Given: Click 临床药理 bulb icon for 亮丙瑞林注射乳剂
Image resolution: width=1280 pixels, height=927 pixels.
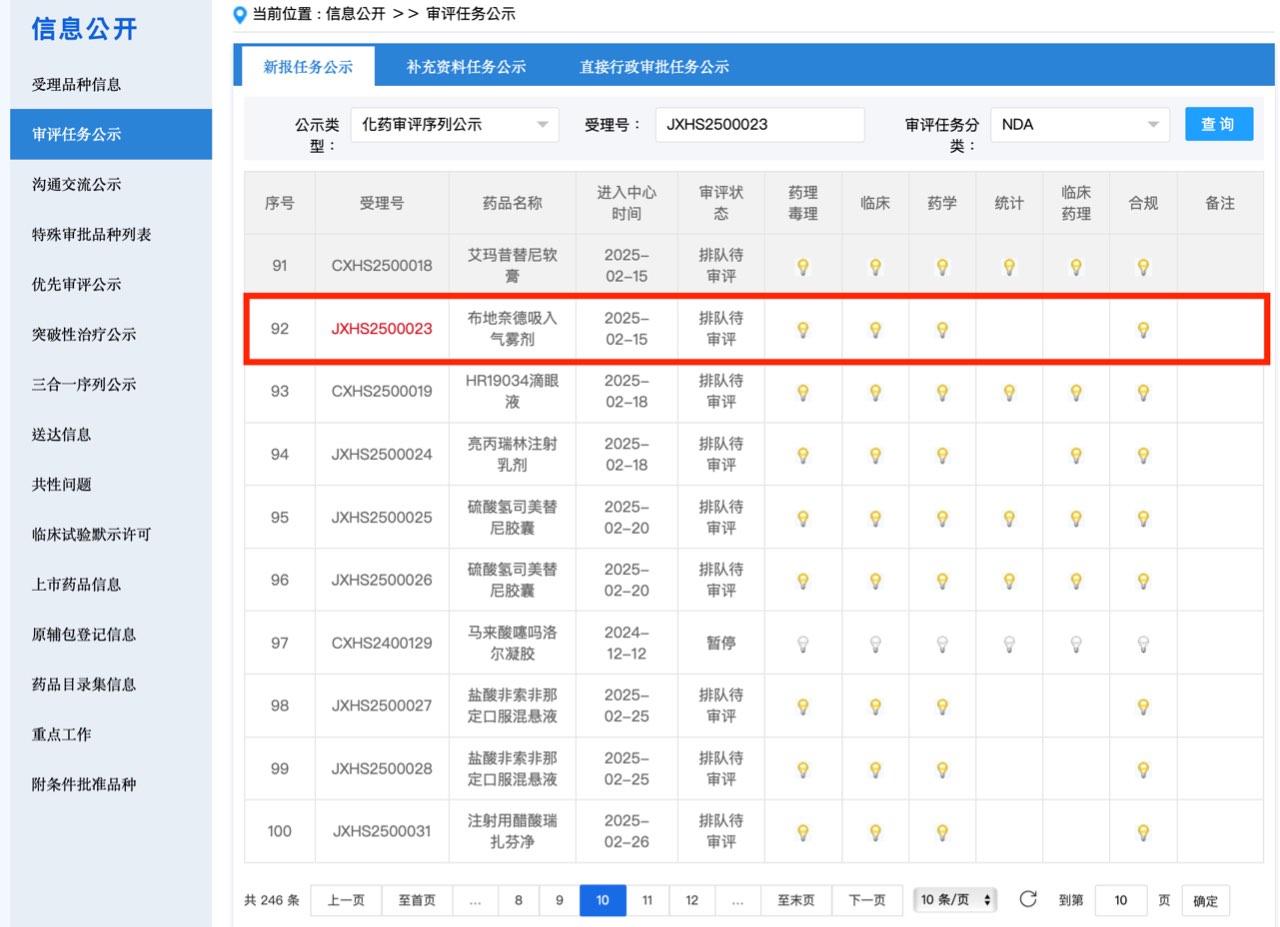Looking at the screenshot, I should pos(1076,455).
